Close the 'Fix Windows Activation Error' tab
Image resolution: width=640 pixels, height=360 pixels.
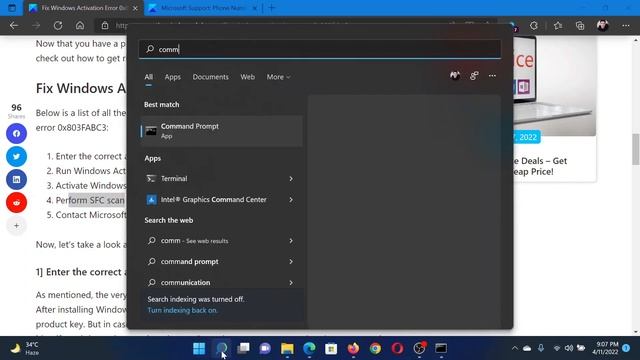(135, 8)
